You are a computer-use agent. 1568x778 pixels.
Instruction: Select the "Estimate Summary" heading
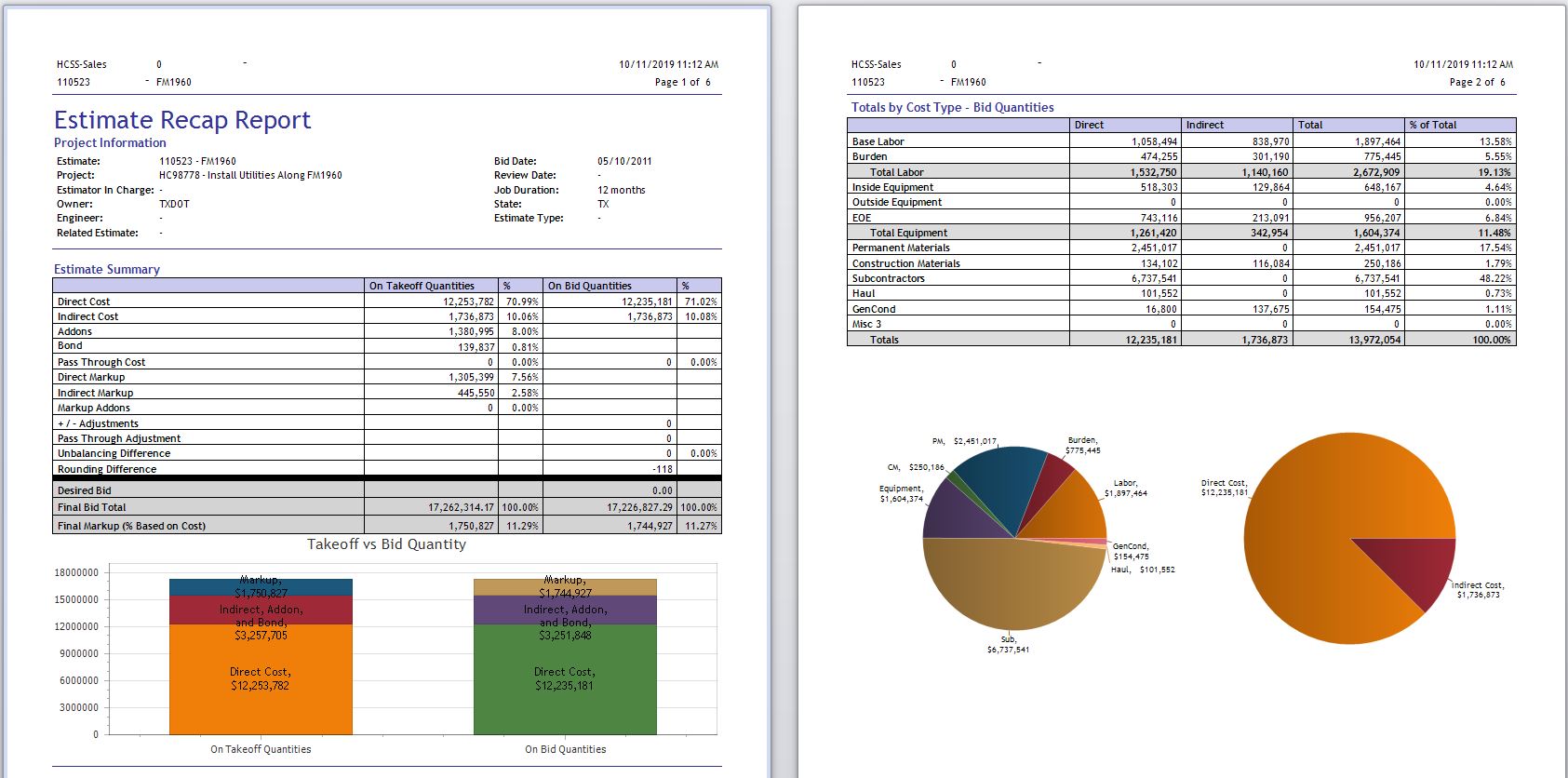click(107, 269)
